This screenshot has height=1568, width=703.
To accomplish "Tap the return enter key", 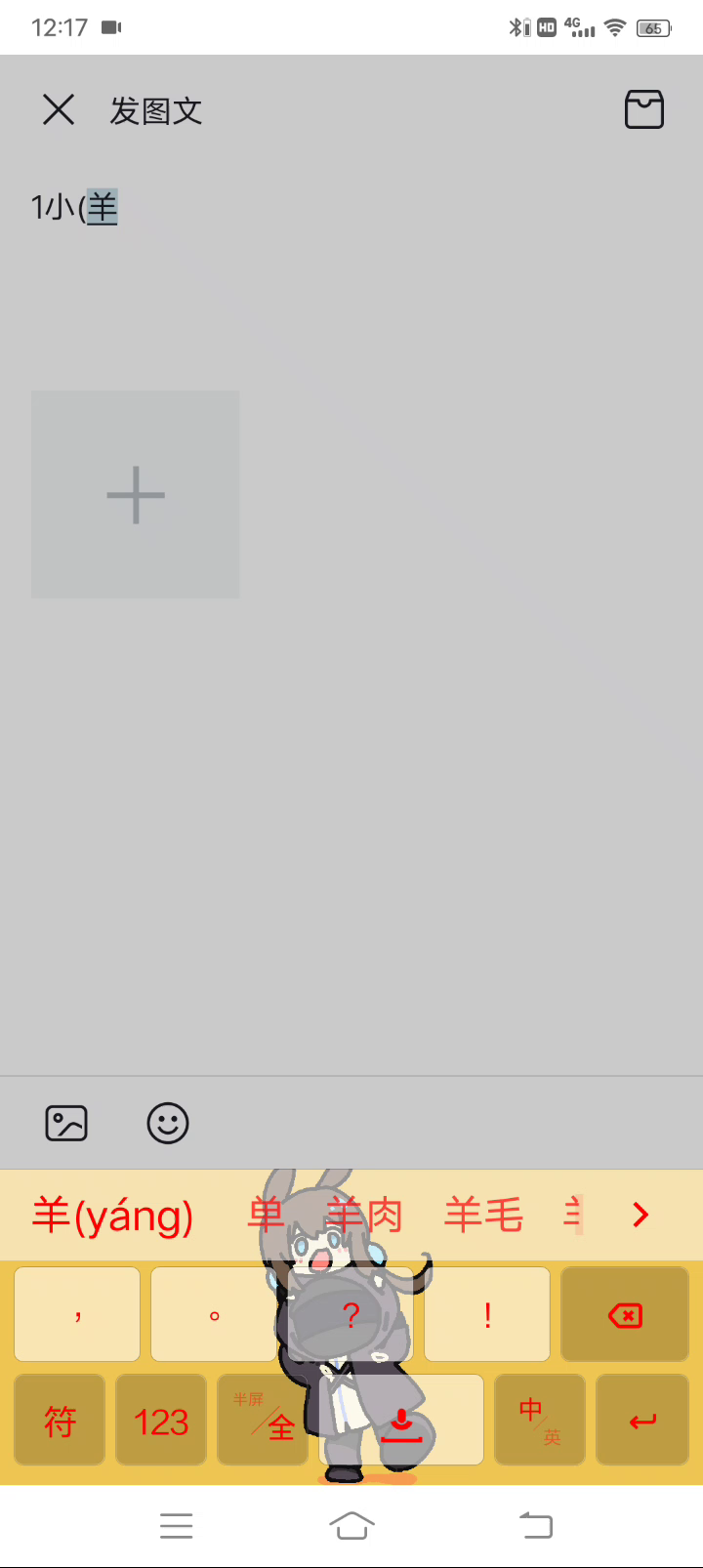I will point(642,1420).
